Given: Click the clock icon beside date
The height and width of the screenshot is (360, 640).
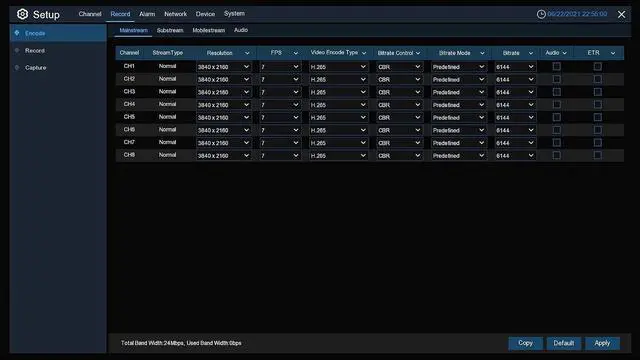Looking at the screenshot, I should coord(541,14).
